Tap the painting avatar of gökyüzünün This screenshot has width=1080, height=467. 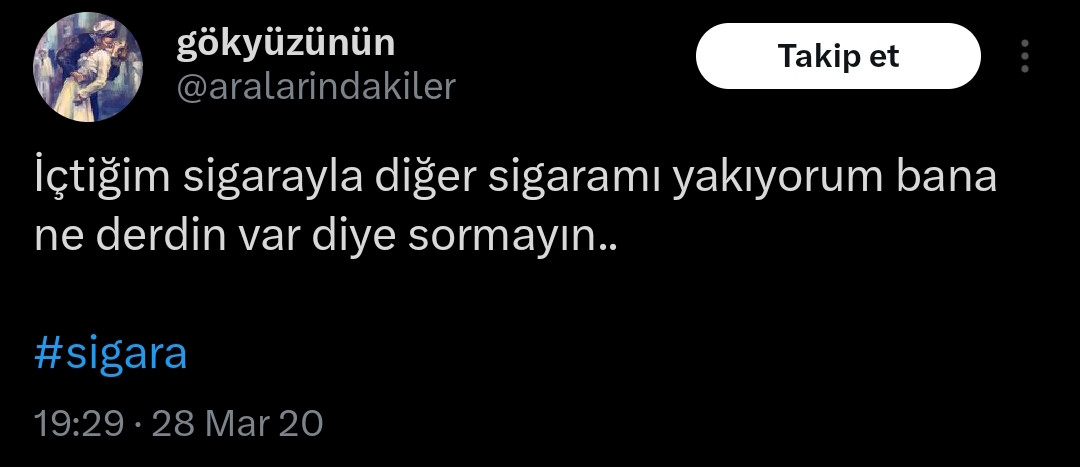[88, 67]
